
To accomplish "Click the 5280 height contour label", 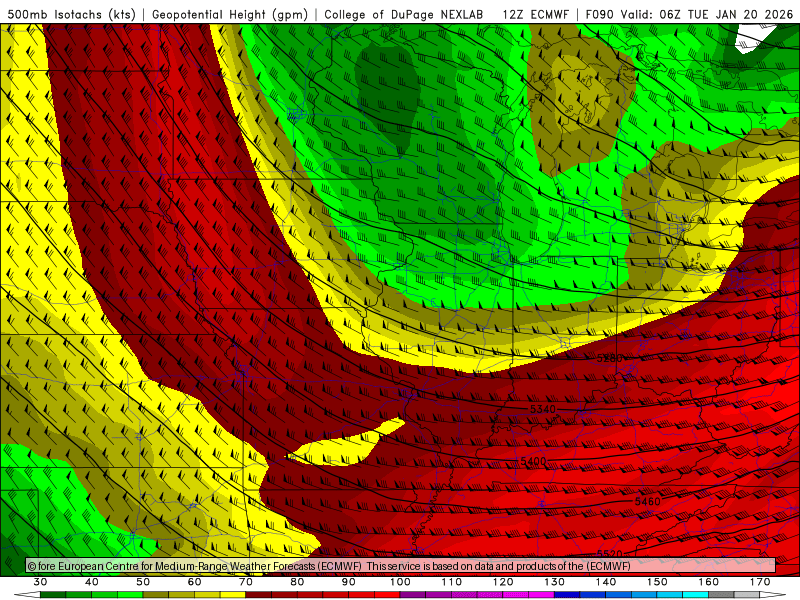I will [x=610, y=358].
